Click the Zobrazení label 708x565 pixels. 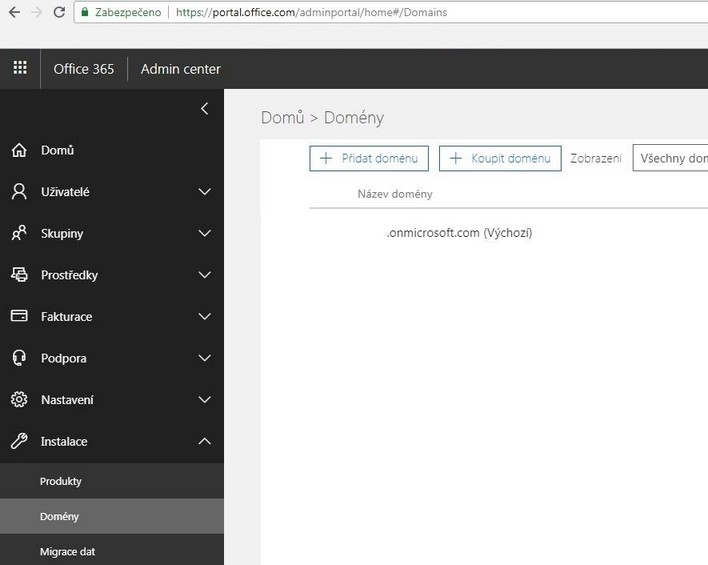click(x=596, y=158)
